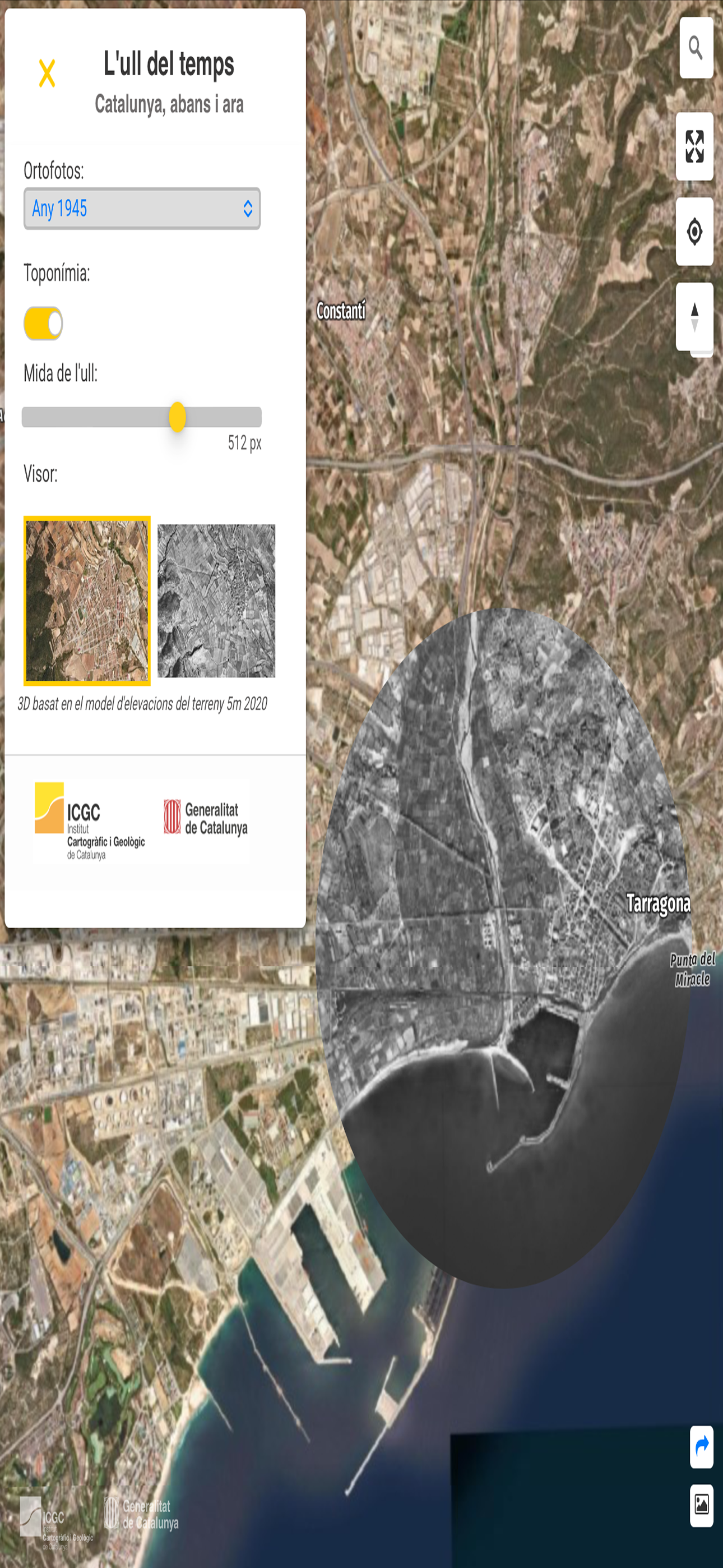Open the Ortofotos year dropdown
This screenshot has height=1568, width=723.
click(x=142, y=208)
